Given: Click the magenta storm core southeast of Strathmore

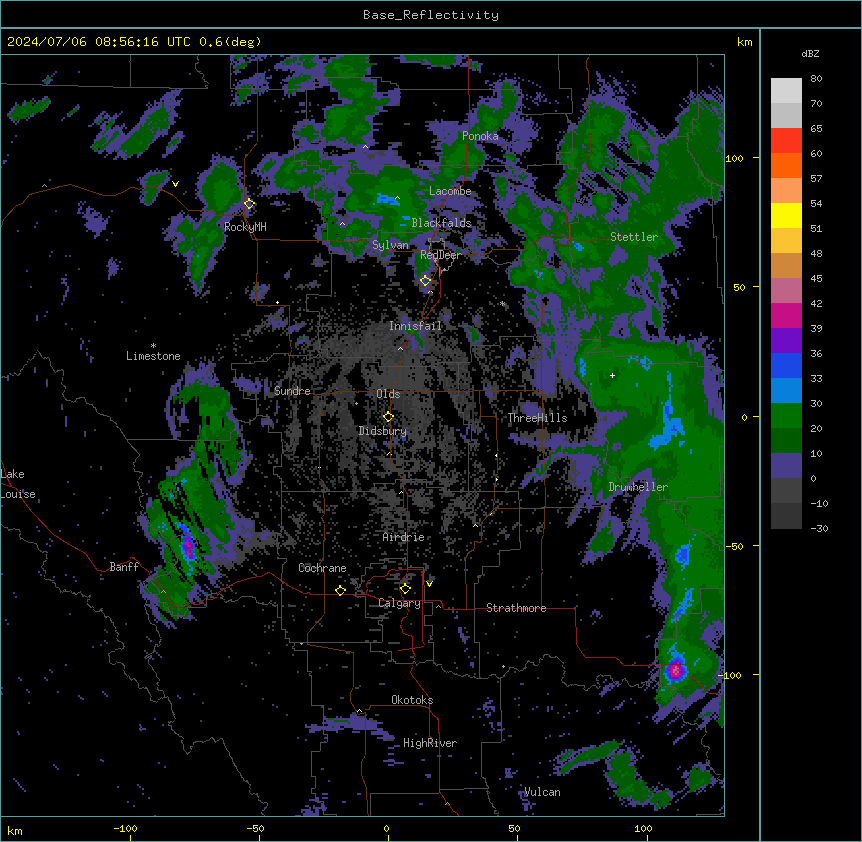Looking at the screenshot, I should click(675, 670).
